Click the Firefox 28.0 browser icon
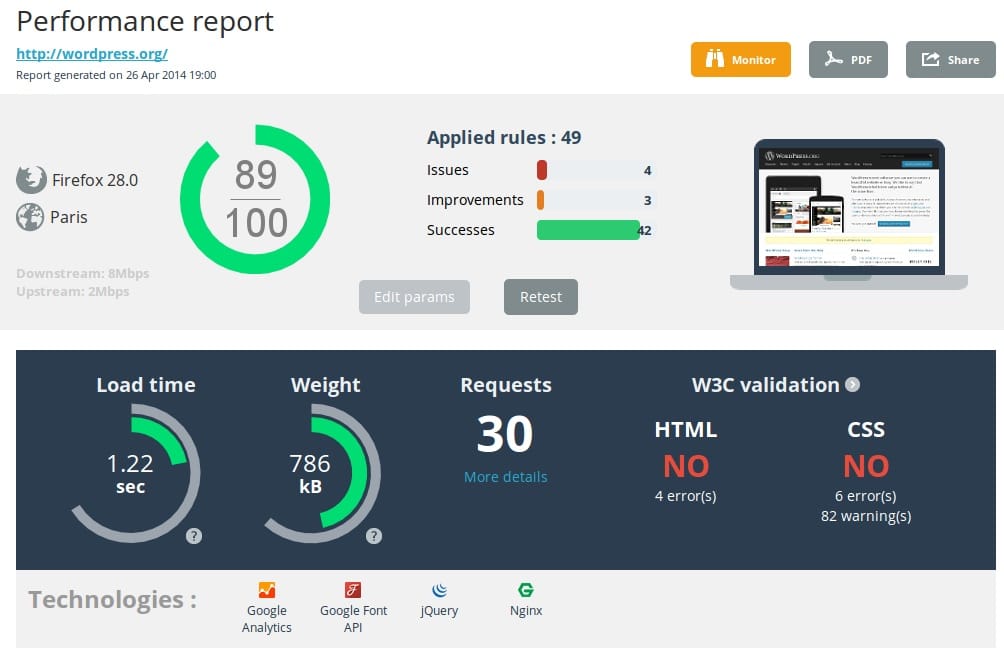Viewport: 1004px width, 660px height. coord(31,180)
